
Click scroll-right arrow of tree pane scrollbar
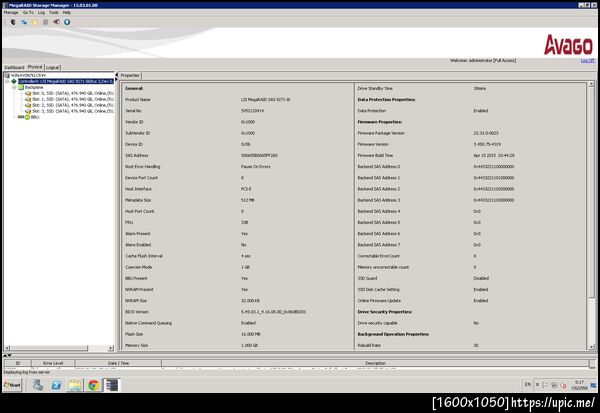[x=111, y=348]
